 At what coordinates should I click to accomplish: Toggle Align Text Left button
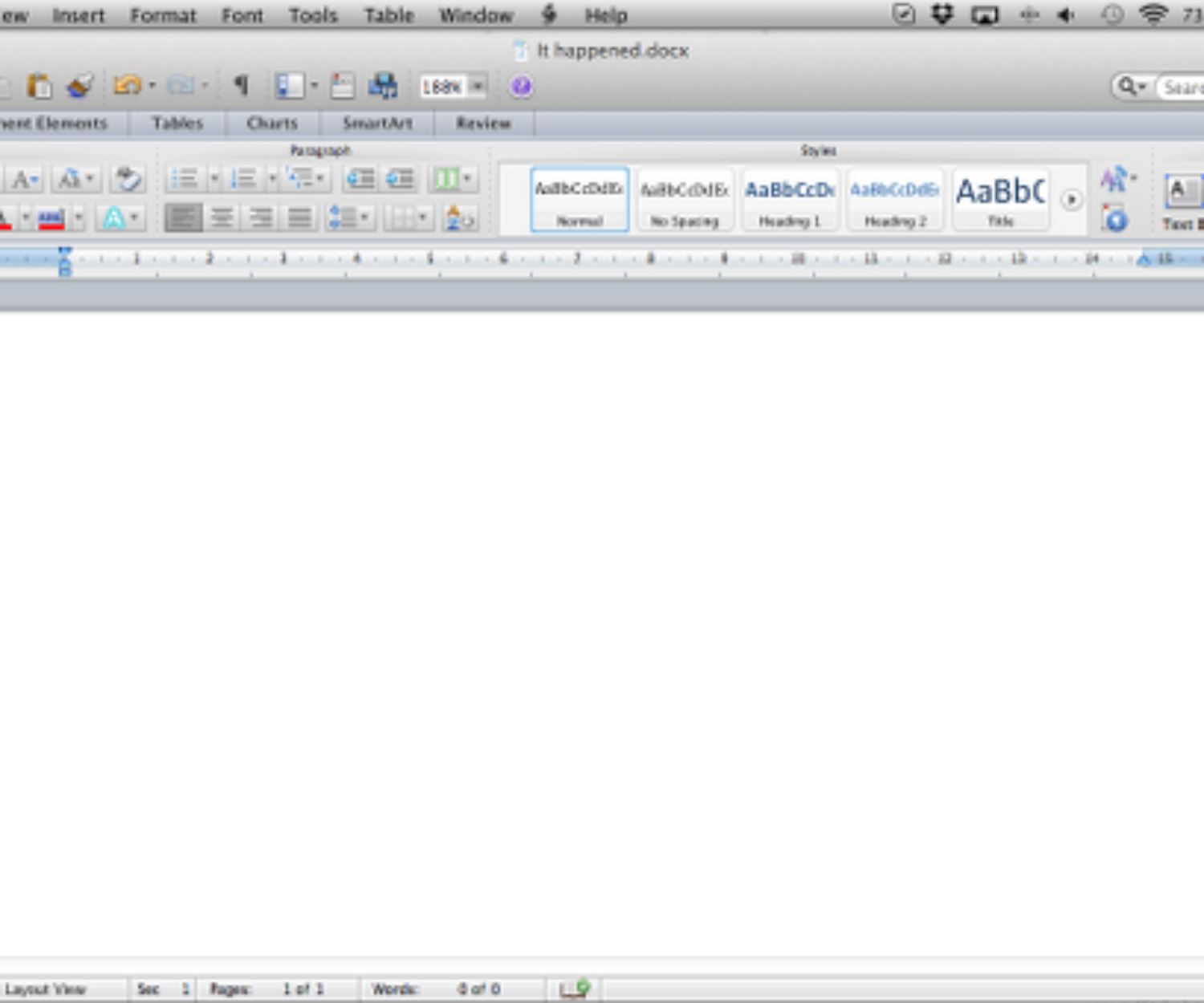coord(183,217)
